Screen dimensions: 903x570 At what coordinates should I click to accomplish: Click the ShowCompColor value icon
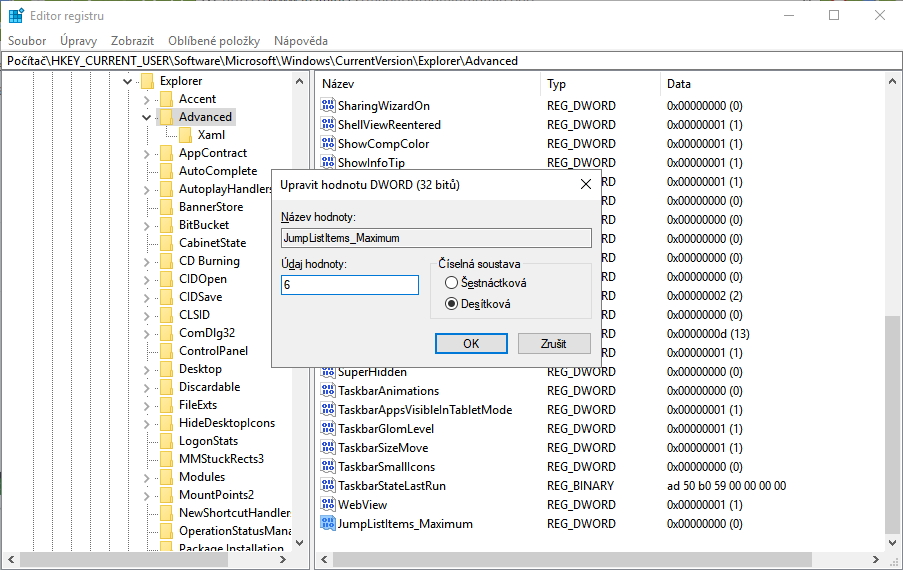pos(328,143)
